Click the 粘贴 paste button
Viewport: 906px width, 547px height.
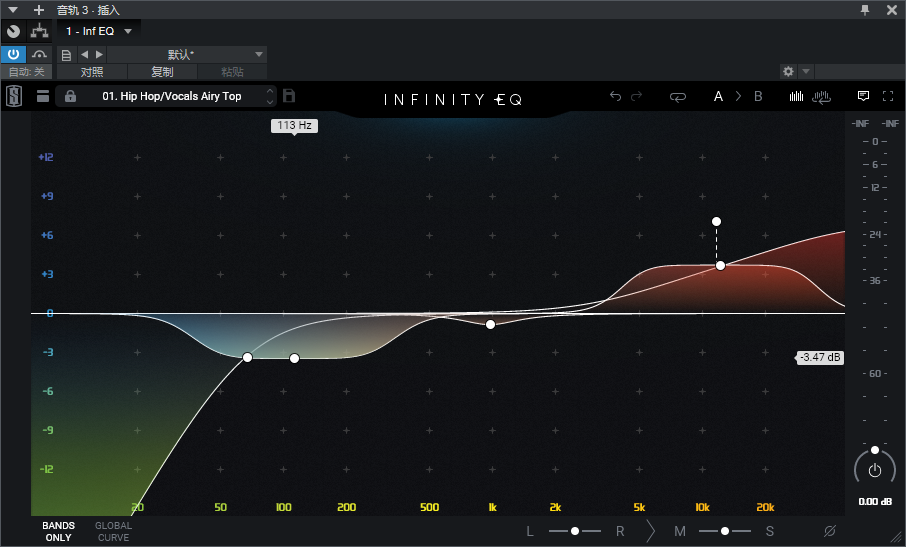(x=232, y=72)
